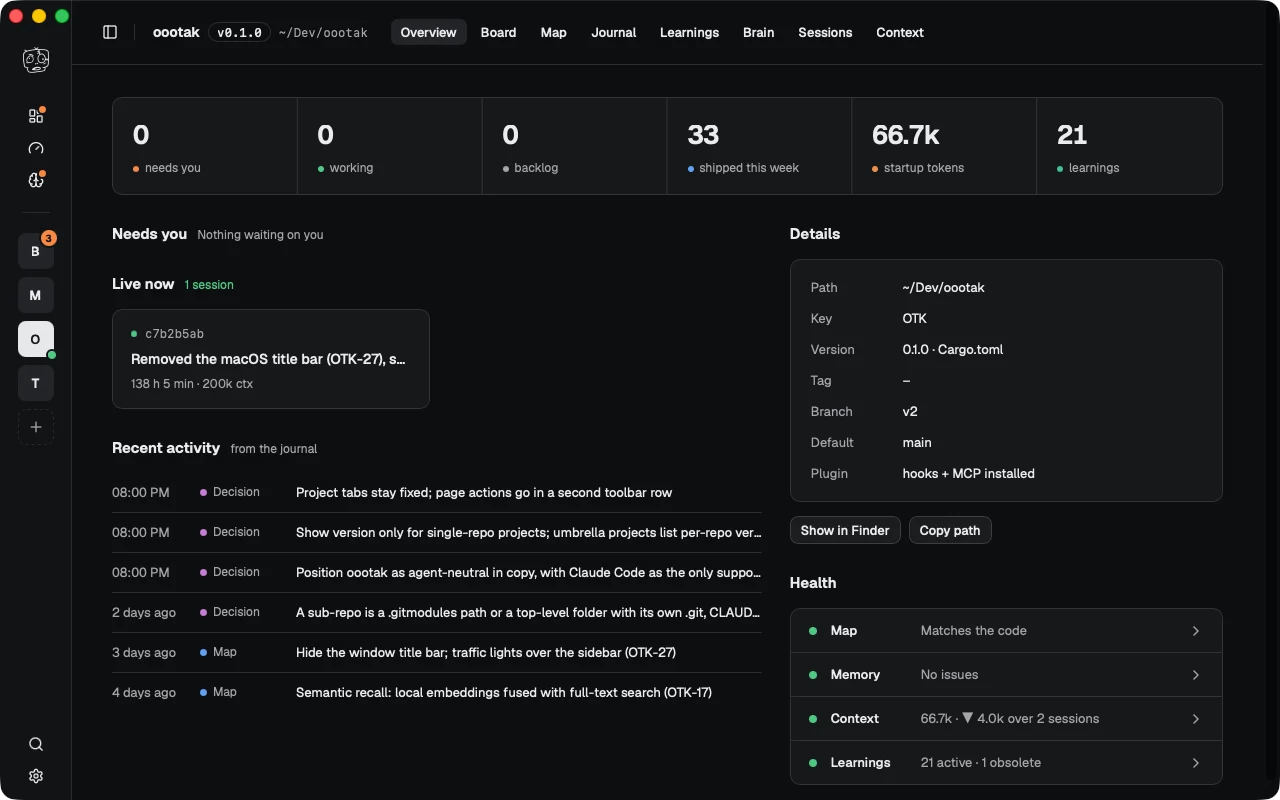Open the Journal tab
1280x800 pixels.
pyautogui.click(x=614, y=32)
